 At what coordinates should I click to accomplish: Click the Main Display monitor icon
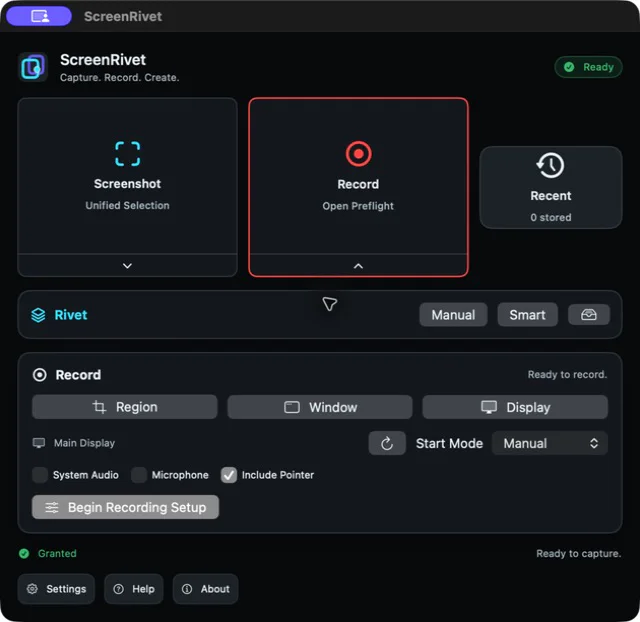click(39, 443)
